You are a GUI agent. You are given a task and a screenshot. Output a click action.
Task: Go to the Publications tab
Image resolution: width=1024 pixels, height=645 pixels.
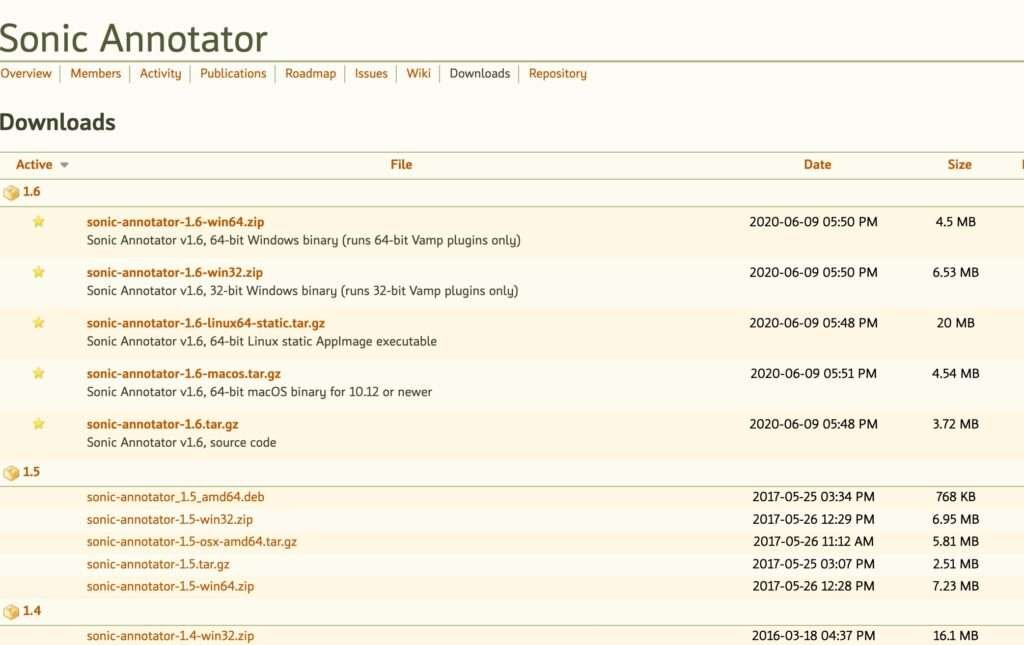click(x=233, y=73)
